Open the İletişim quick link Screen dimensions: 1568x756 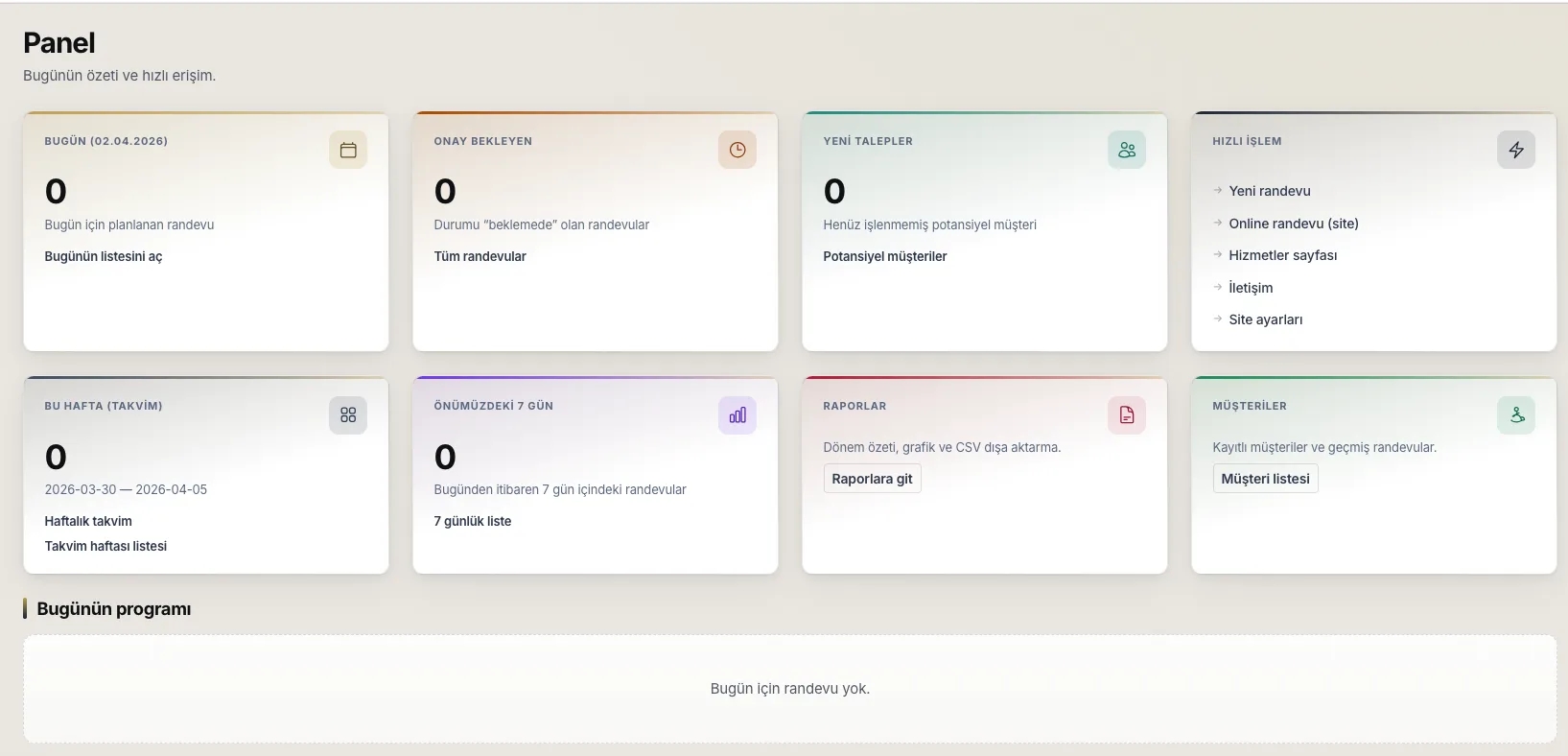click(x=1251, y=288)
